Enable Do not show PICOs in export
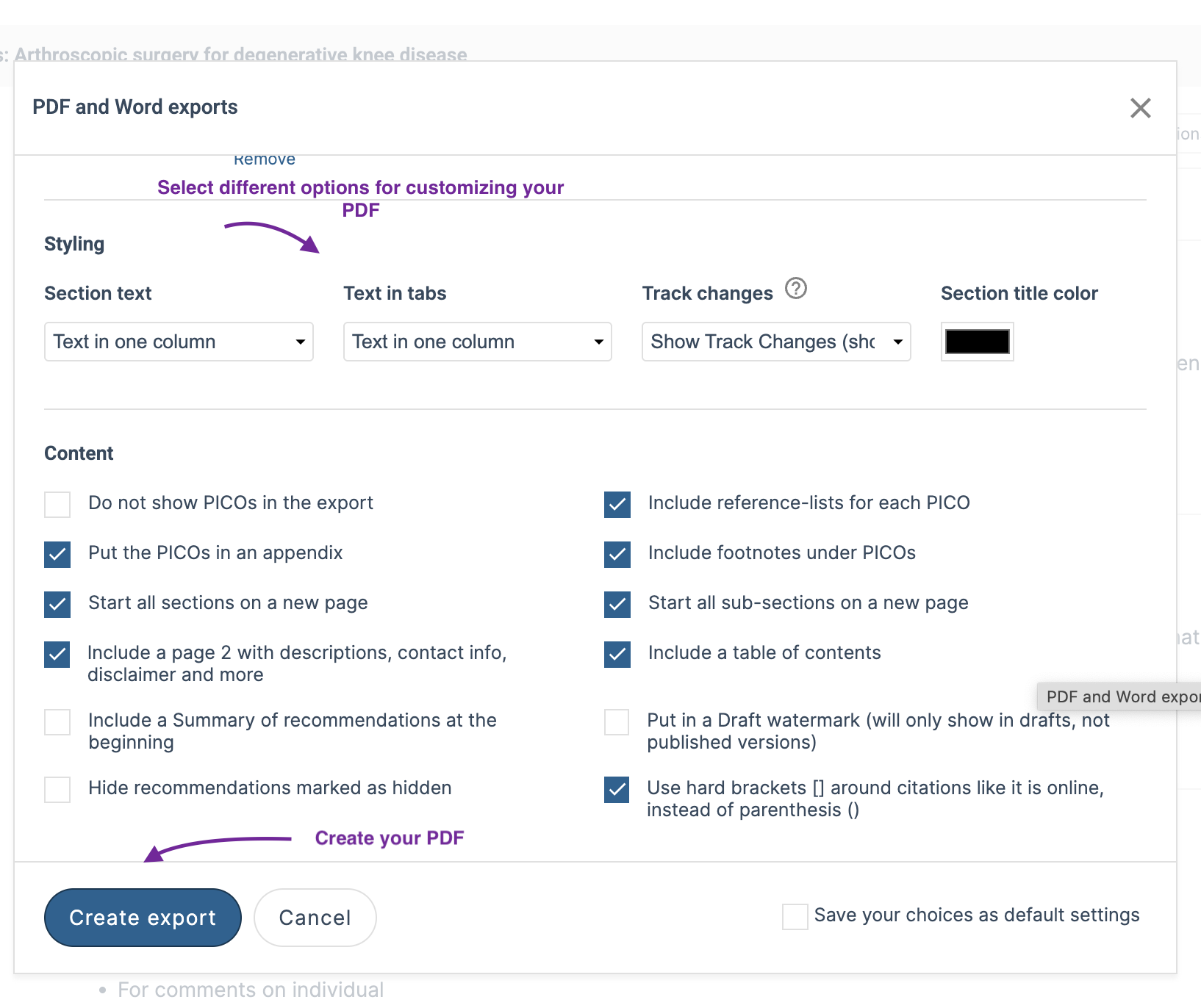1201x1008 pixels. (x=57, y=505)
